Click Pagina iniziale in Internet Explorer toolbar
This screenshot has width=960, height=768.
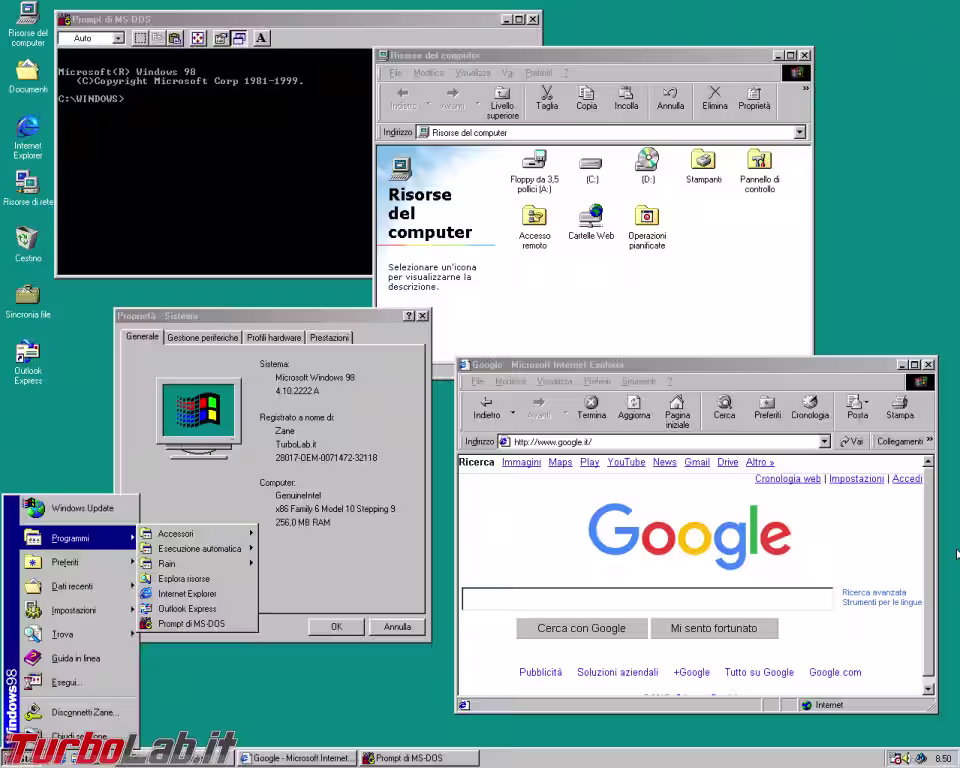tap(677, 411)
